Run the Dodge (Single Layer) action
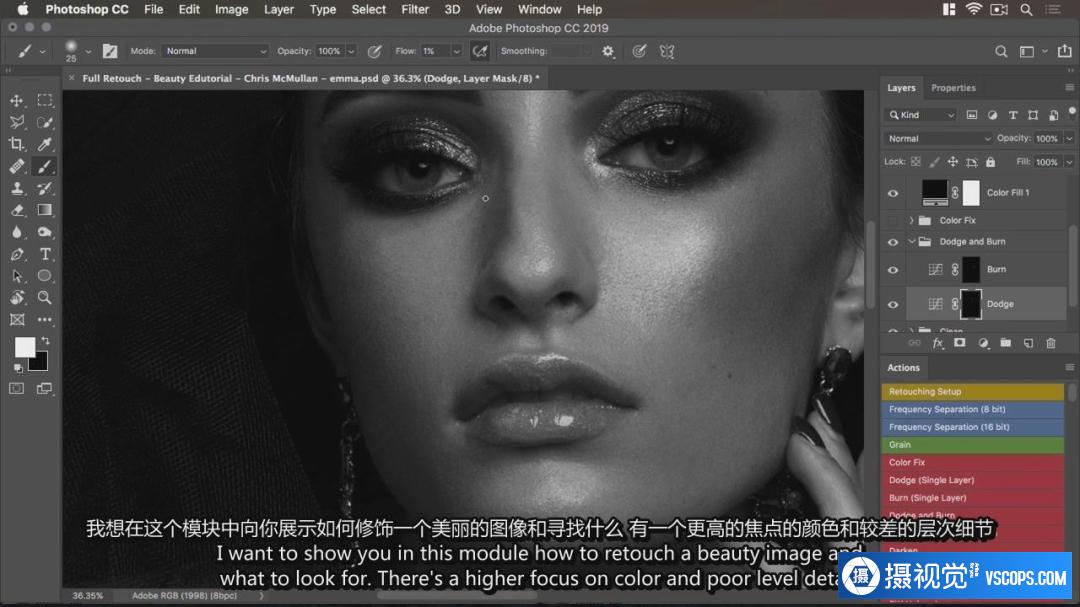1080x607 pixels. coord(973,480)
